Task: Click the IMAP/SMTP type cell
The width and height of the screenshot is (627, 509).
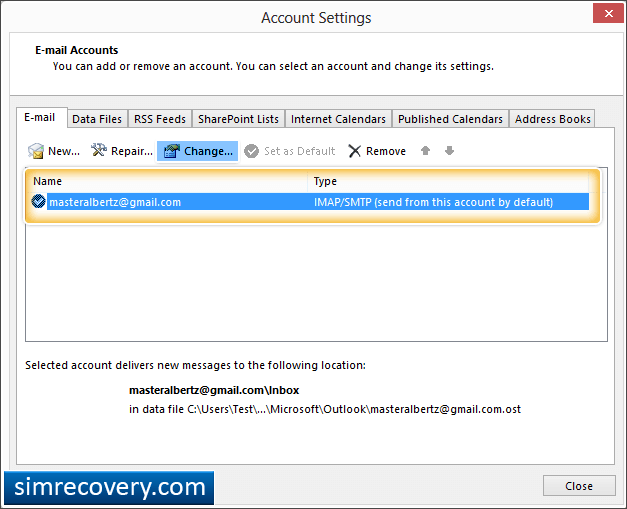Action: click(x=433, y=202)
